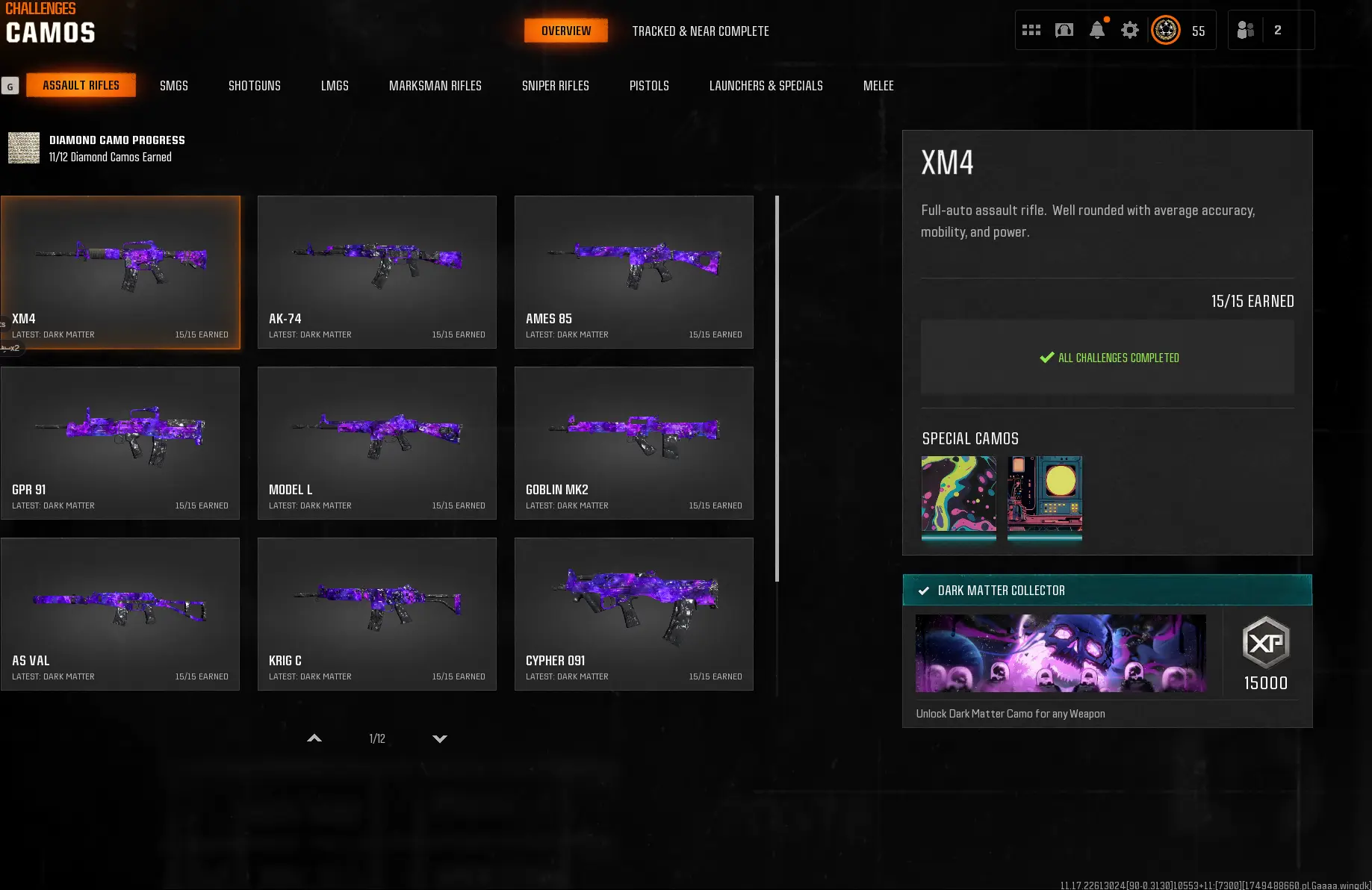Select the AMES 85 weapon card
The image size is (1372, 890).
(x=634, y=273)
